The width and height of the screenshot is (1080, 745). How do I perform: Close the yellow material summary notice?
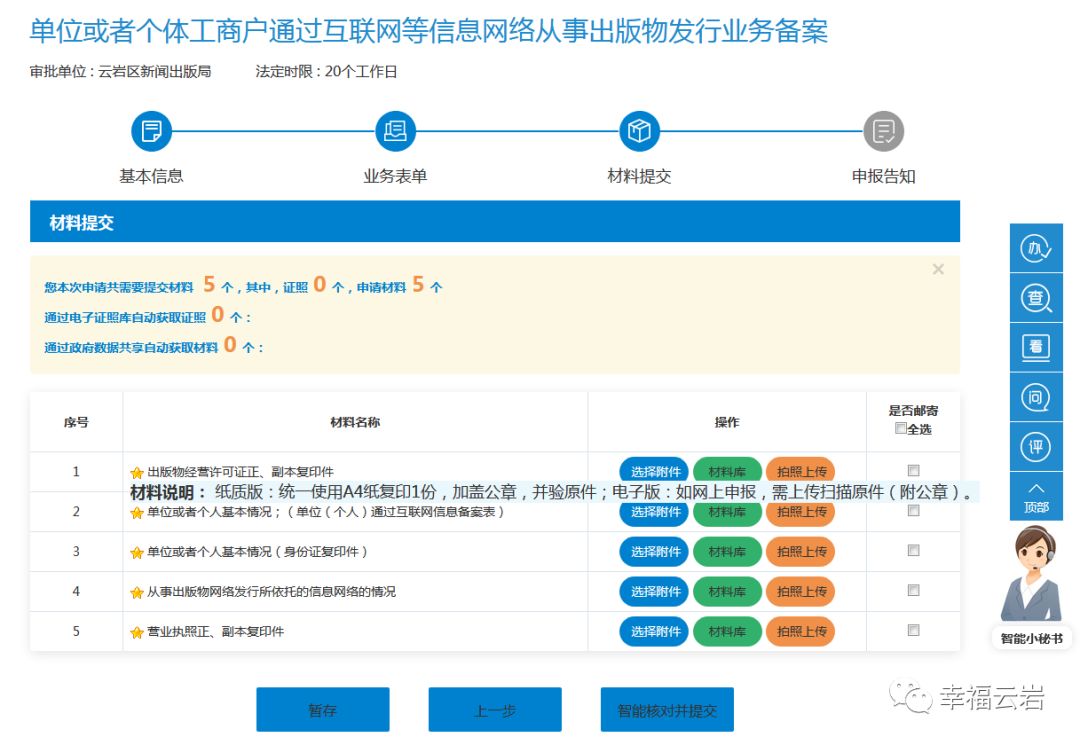[938, 269]
